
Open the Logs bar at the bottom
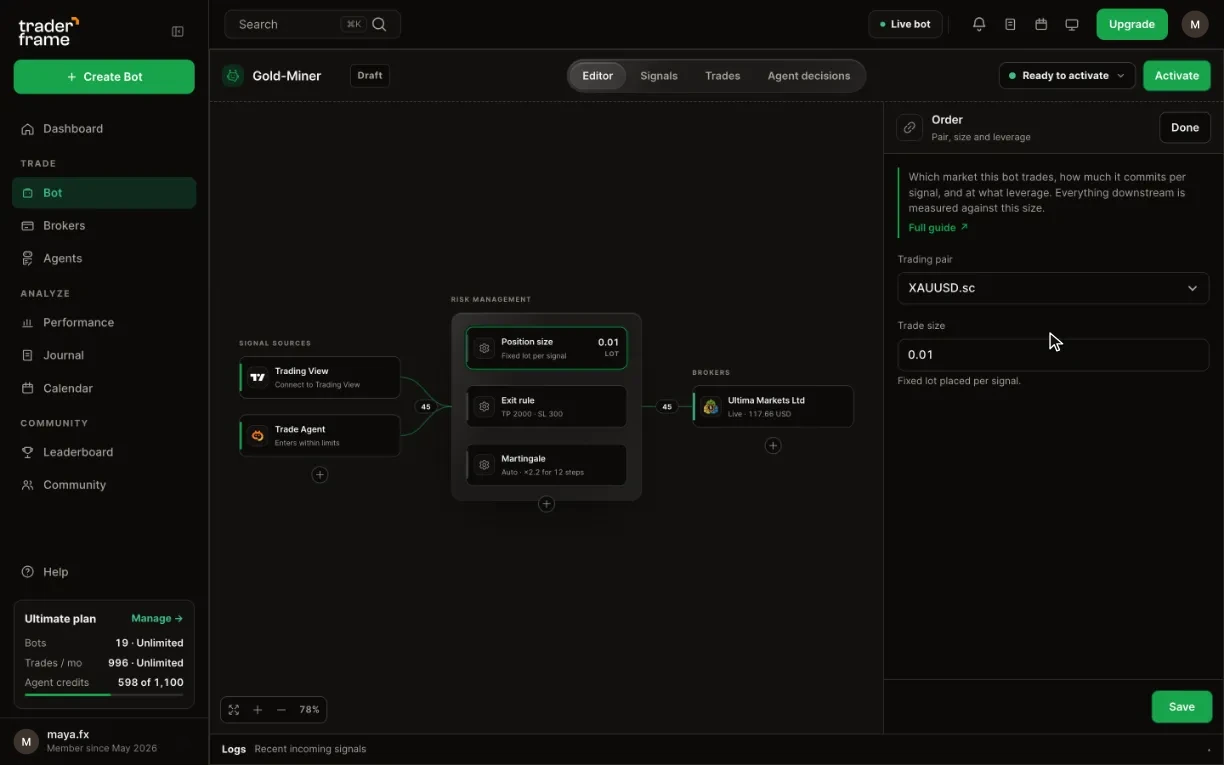click(x=716, y=749)
